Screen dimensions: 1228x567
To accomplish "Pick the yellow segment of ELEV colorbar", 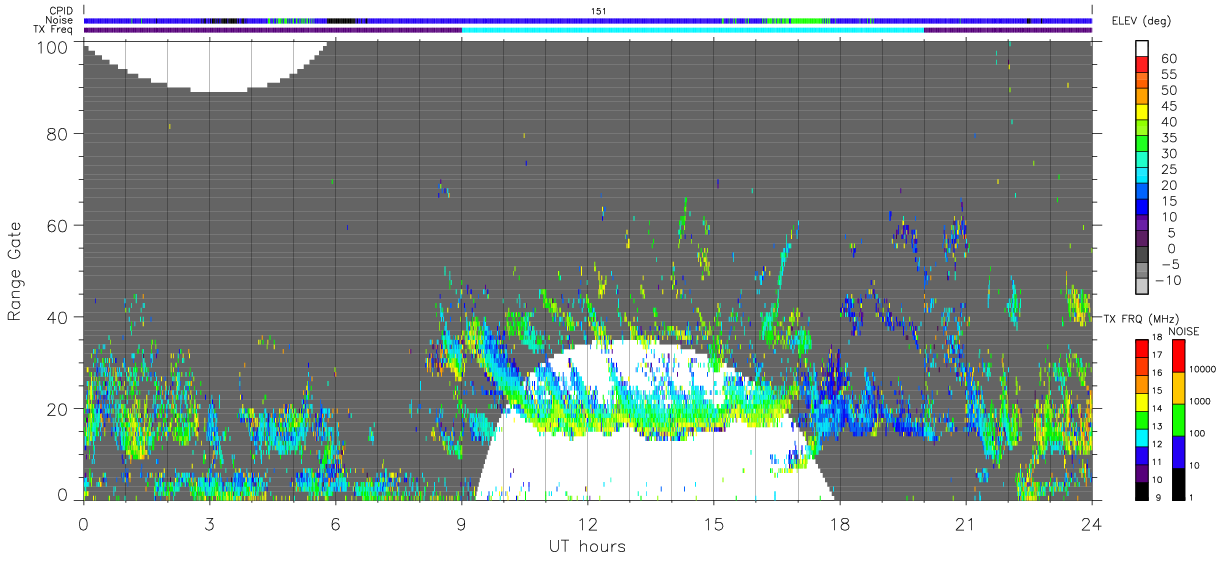I will (x=1142, y=113).
